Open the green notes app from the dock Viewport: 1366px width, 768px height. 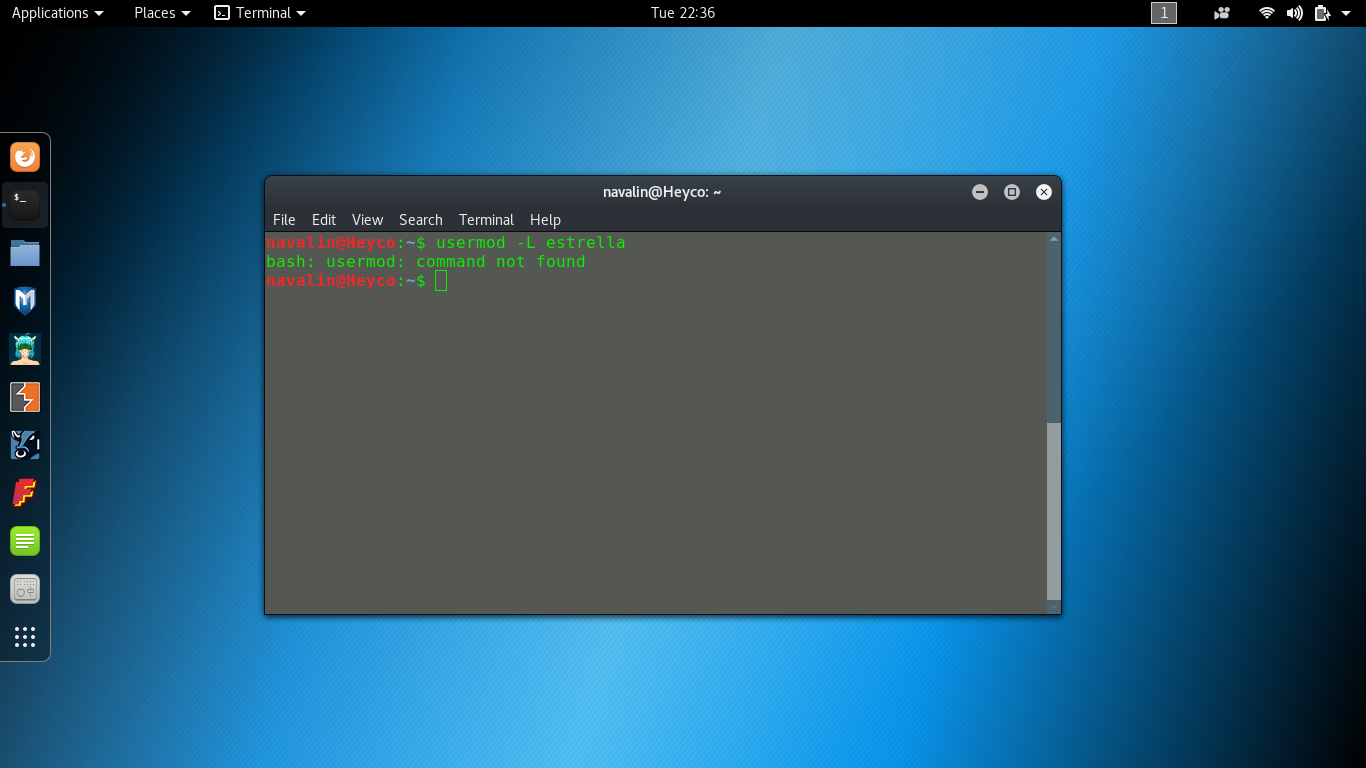(24, 540)
